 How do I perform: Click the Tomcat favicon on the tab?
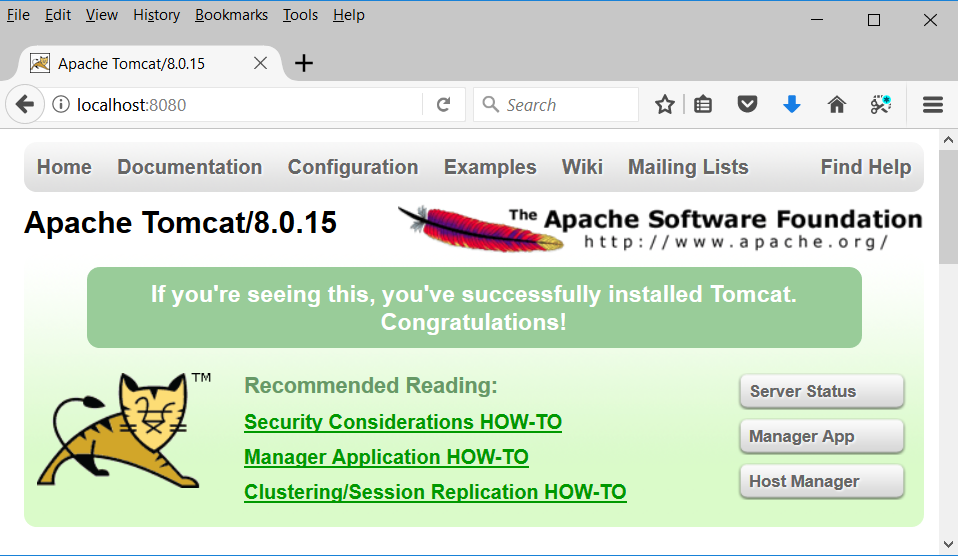(40, 63)
